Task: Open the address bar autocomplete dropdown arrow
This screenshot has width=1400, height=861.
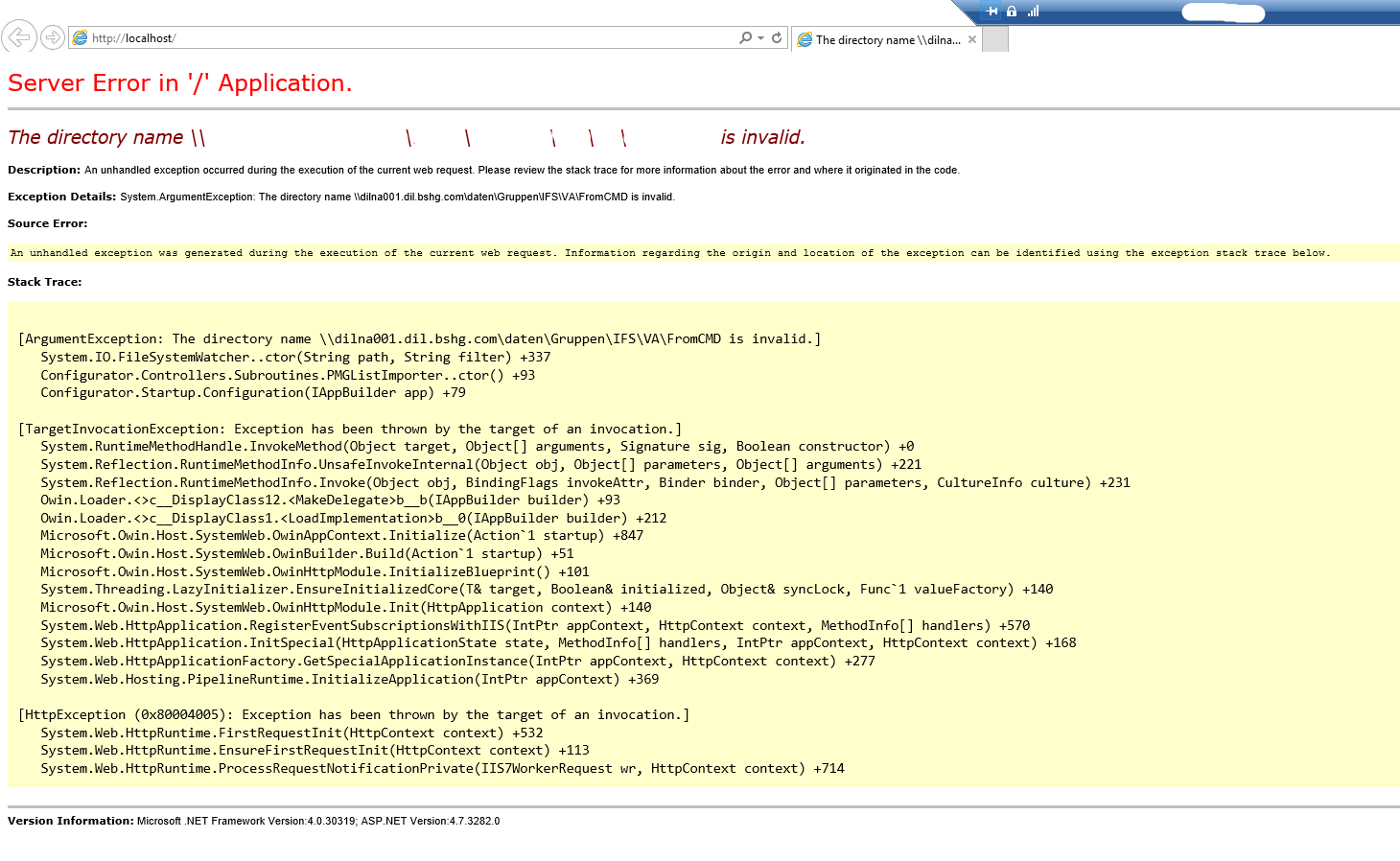Action: [x=760, y=38]
